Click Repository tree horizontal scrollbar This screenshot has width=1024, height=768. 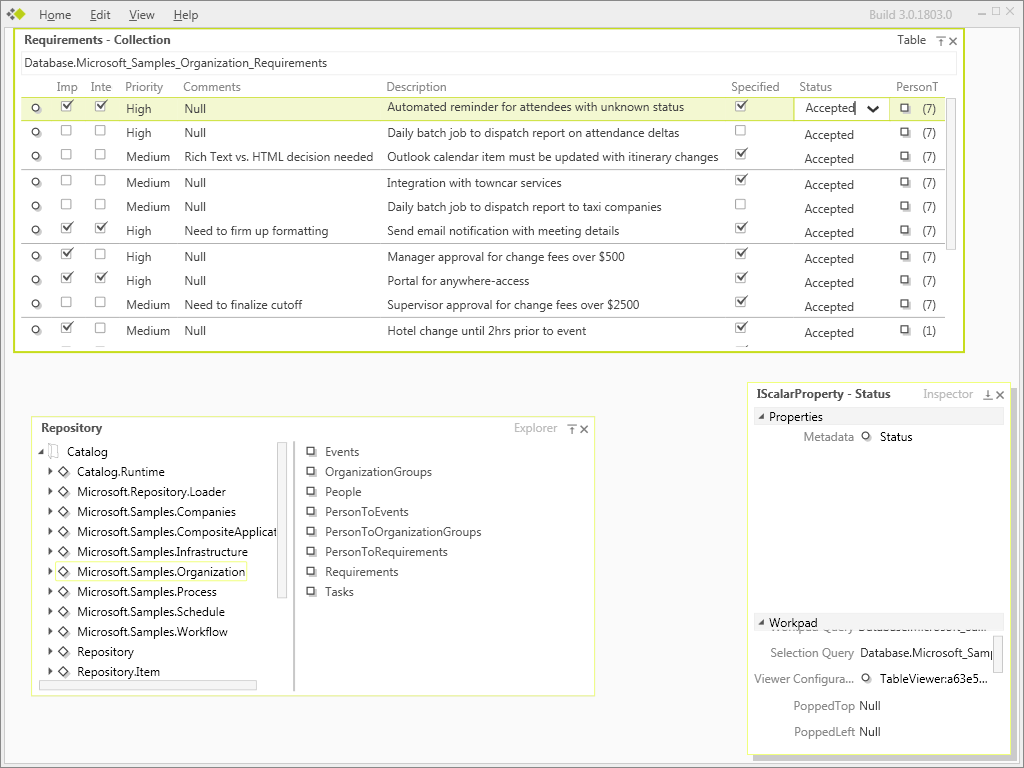(x=148, y=685)
